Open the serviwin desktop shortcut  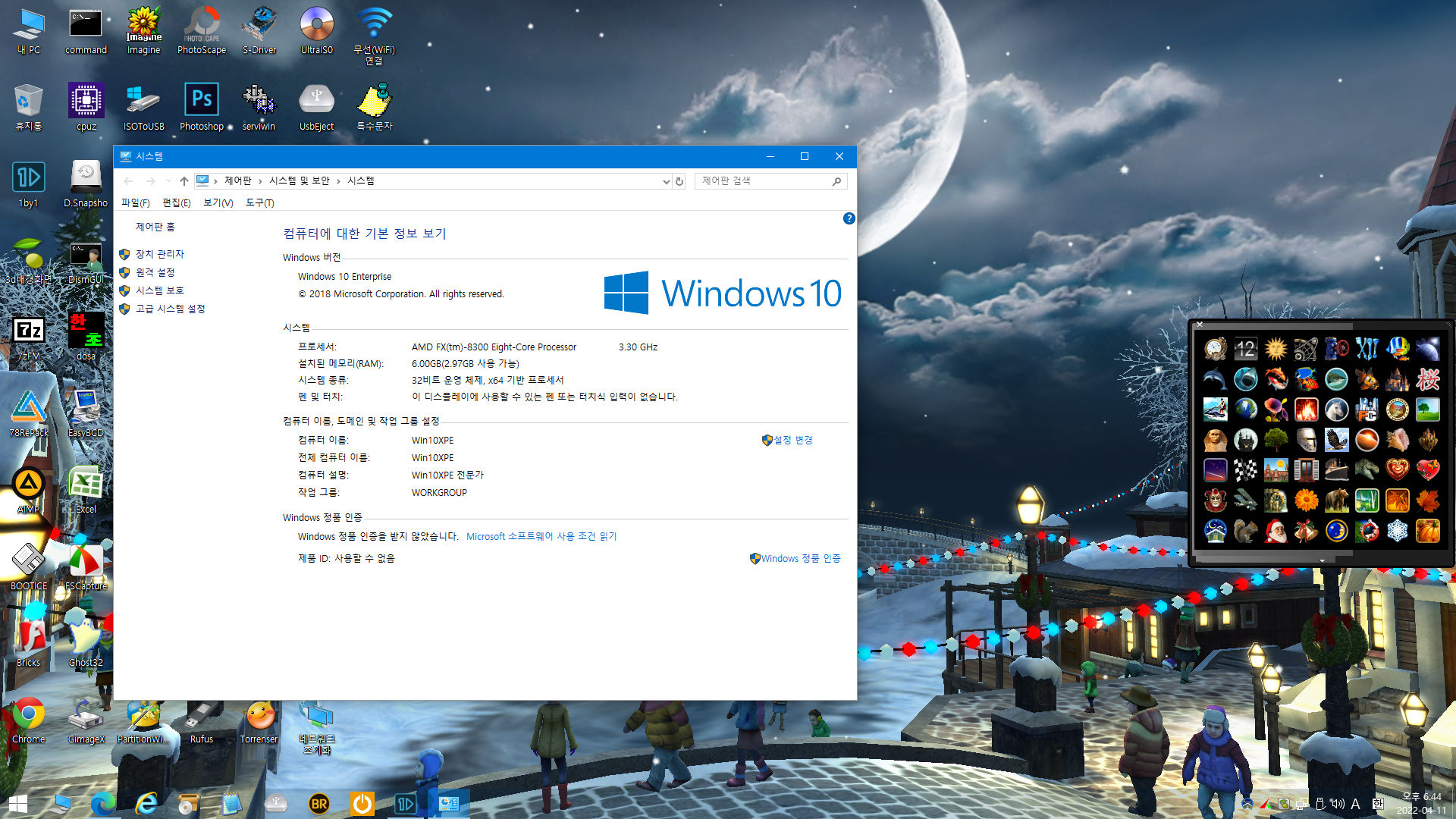(259, 107)
